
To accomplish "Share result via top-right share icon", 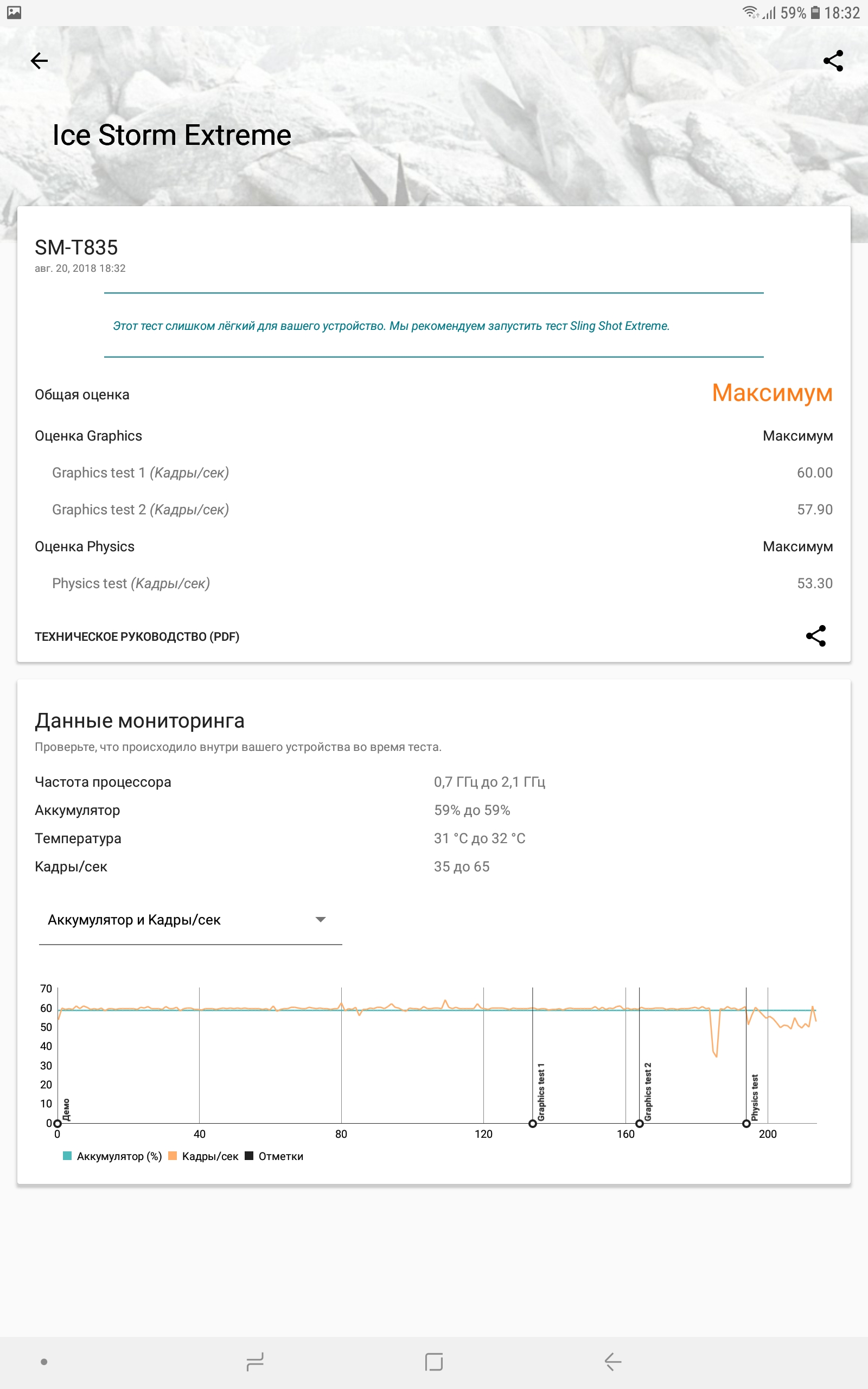I will coord(833,60).
